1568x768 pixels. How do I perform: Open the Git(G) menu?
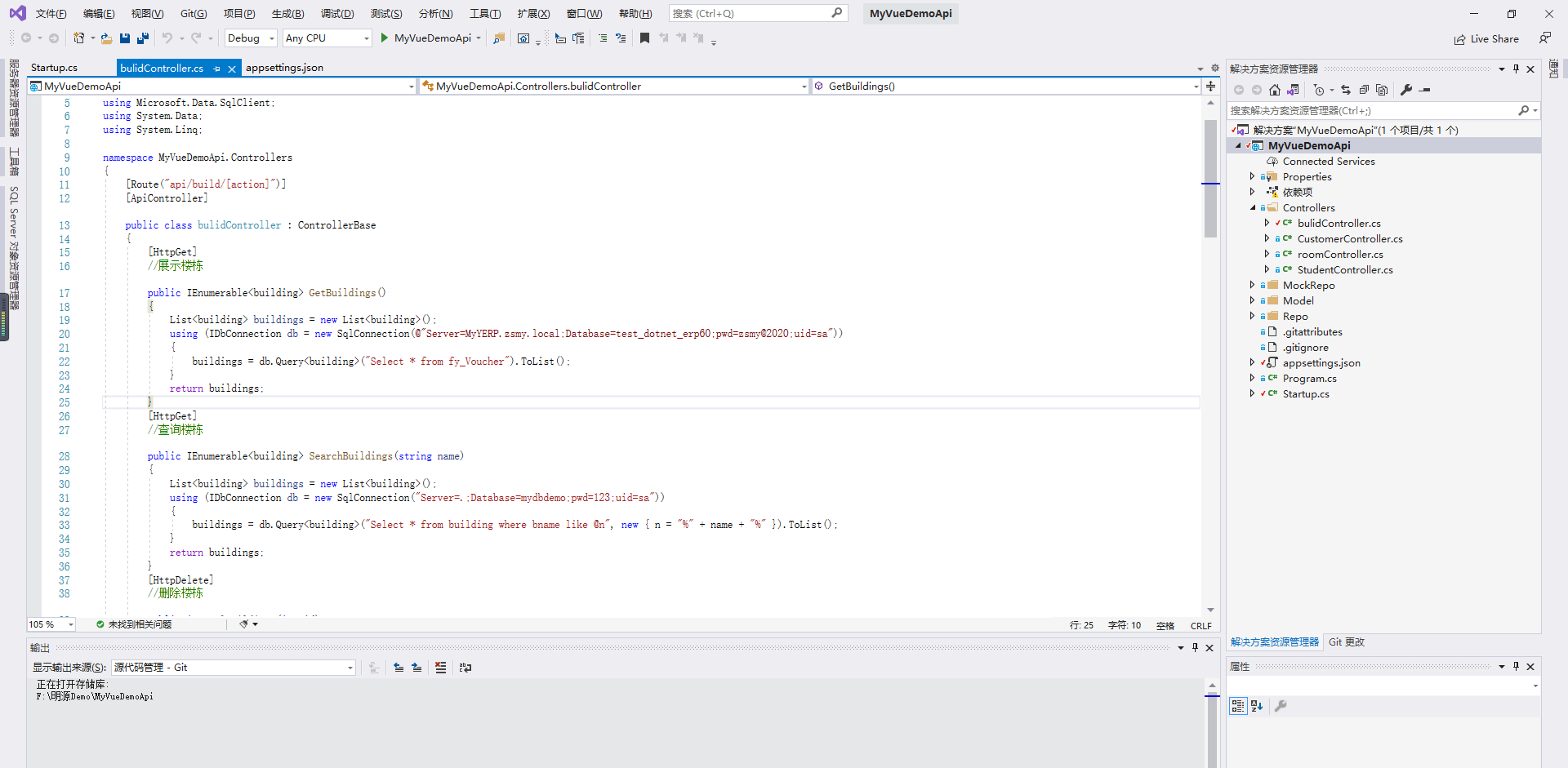coord(194,14)
